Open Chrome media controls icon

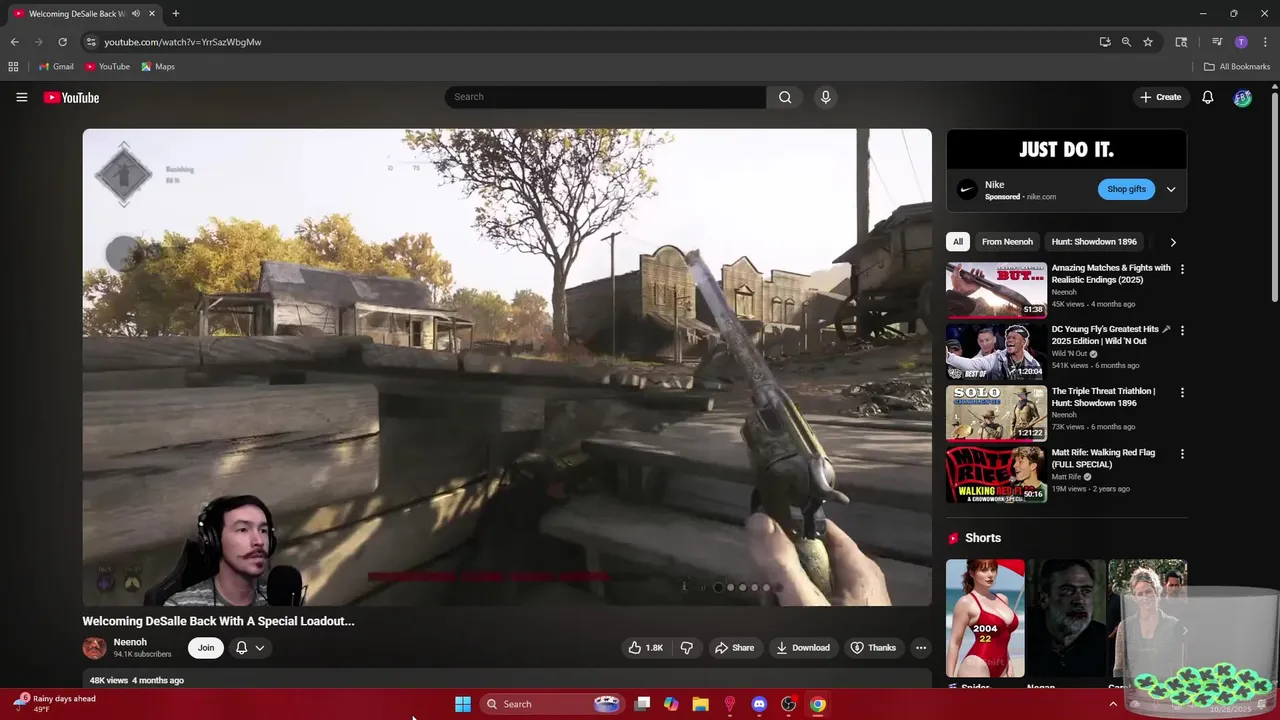(x=1217, y=42)
